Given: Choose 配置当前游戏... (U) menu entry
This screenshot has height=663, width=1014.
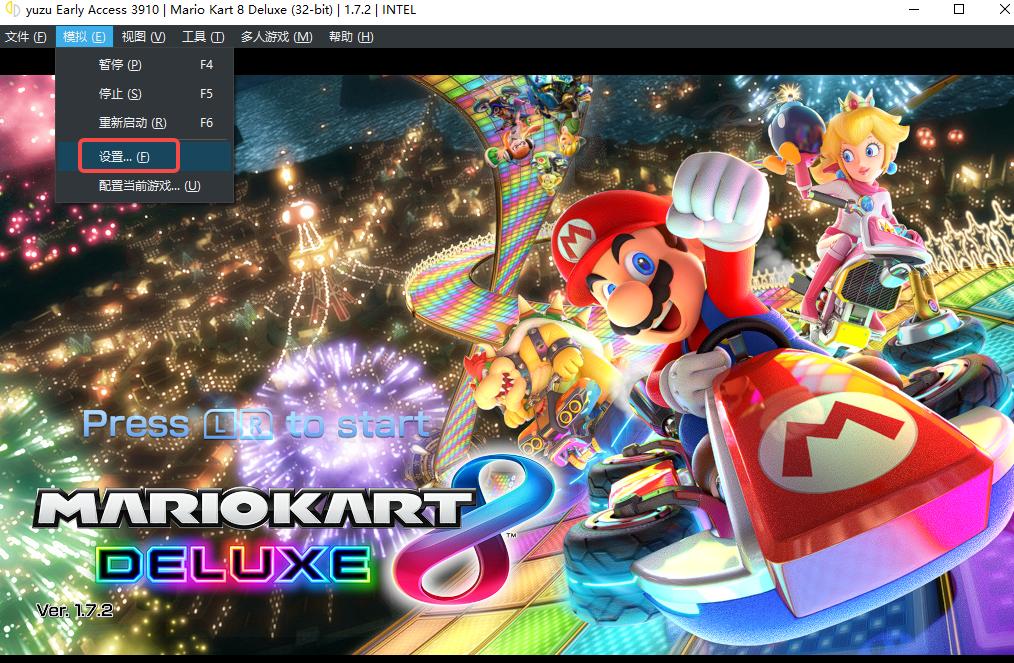Looking at the screenshot, I should (x=149, y=186).
